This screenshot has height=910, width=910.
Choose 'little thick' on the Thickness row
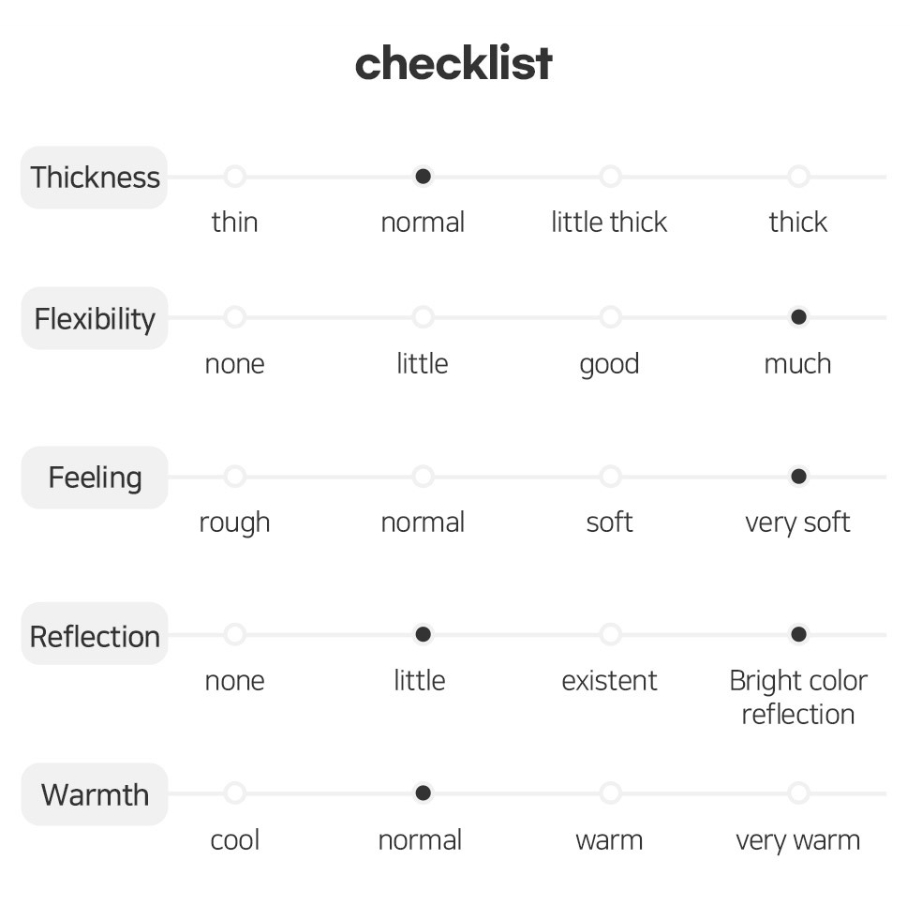611,176
